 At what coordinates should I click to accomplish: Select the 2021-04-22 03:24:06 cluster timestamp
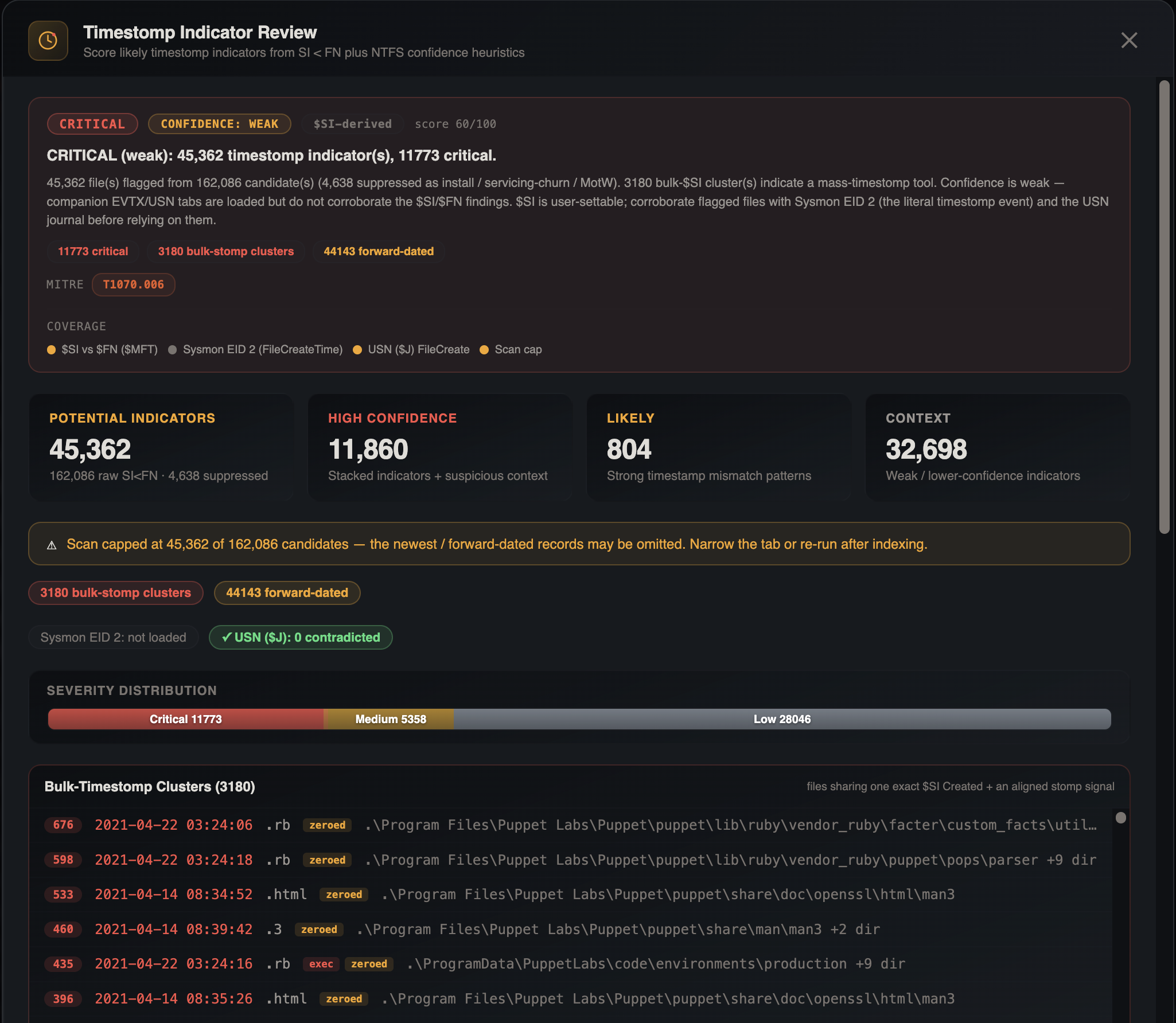click(174, 825)
